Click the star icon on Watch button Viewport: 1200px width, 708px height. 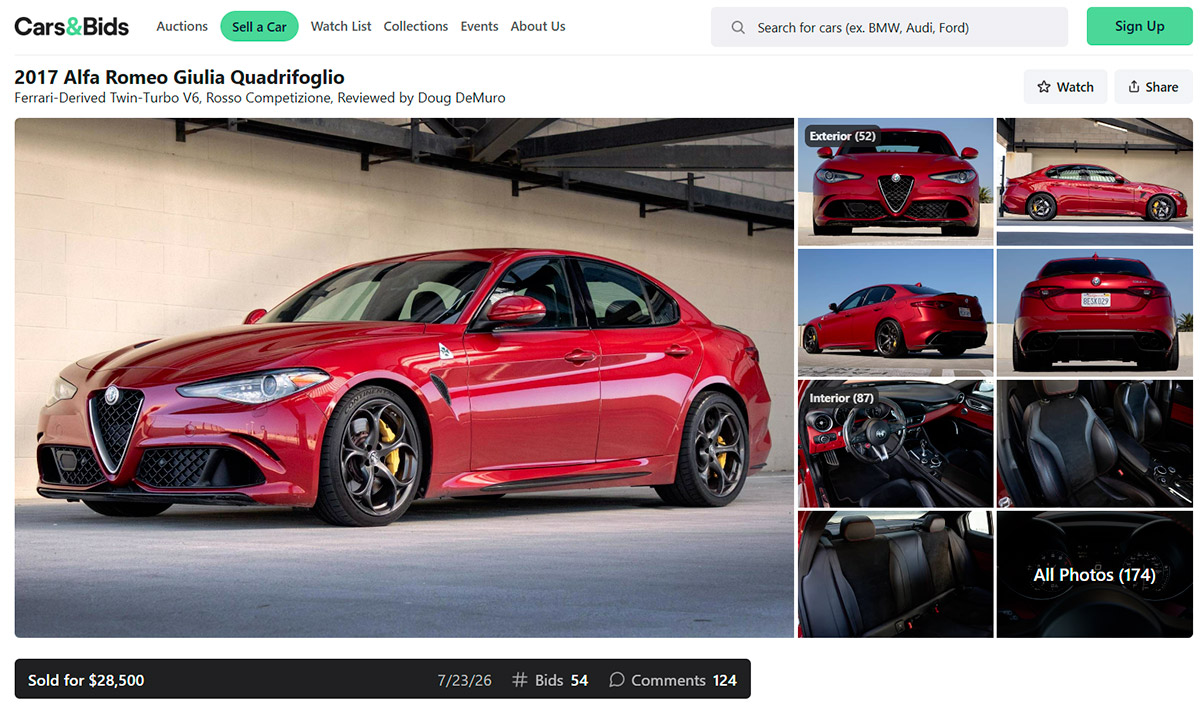(1044, 87)
